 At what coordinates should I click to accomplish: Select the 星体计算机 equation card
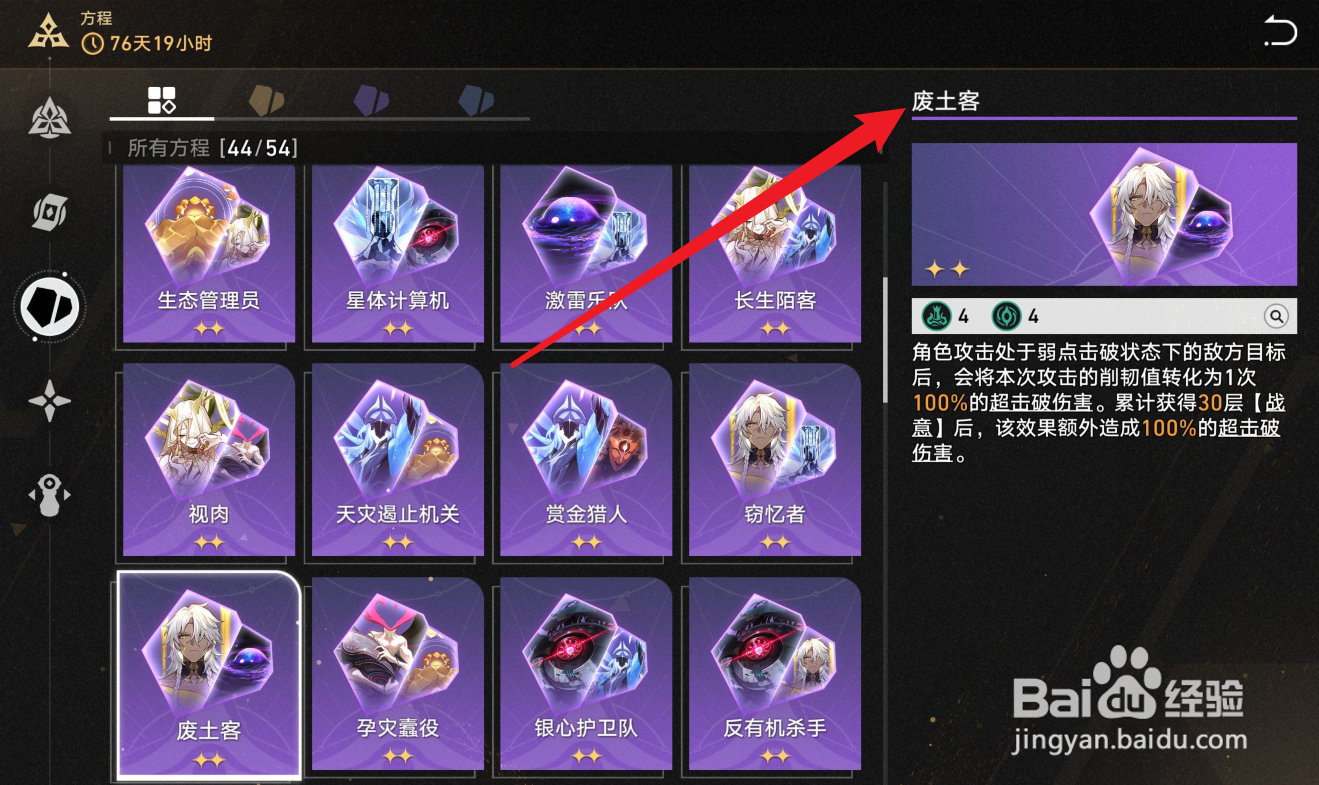click(398, 254)
